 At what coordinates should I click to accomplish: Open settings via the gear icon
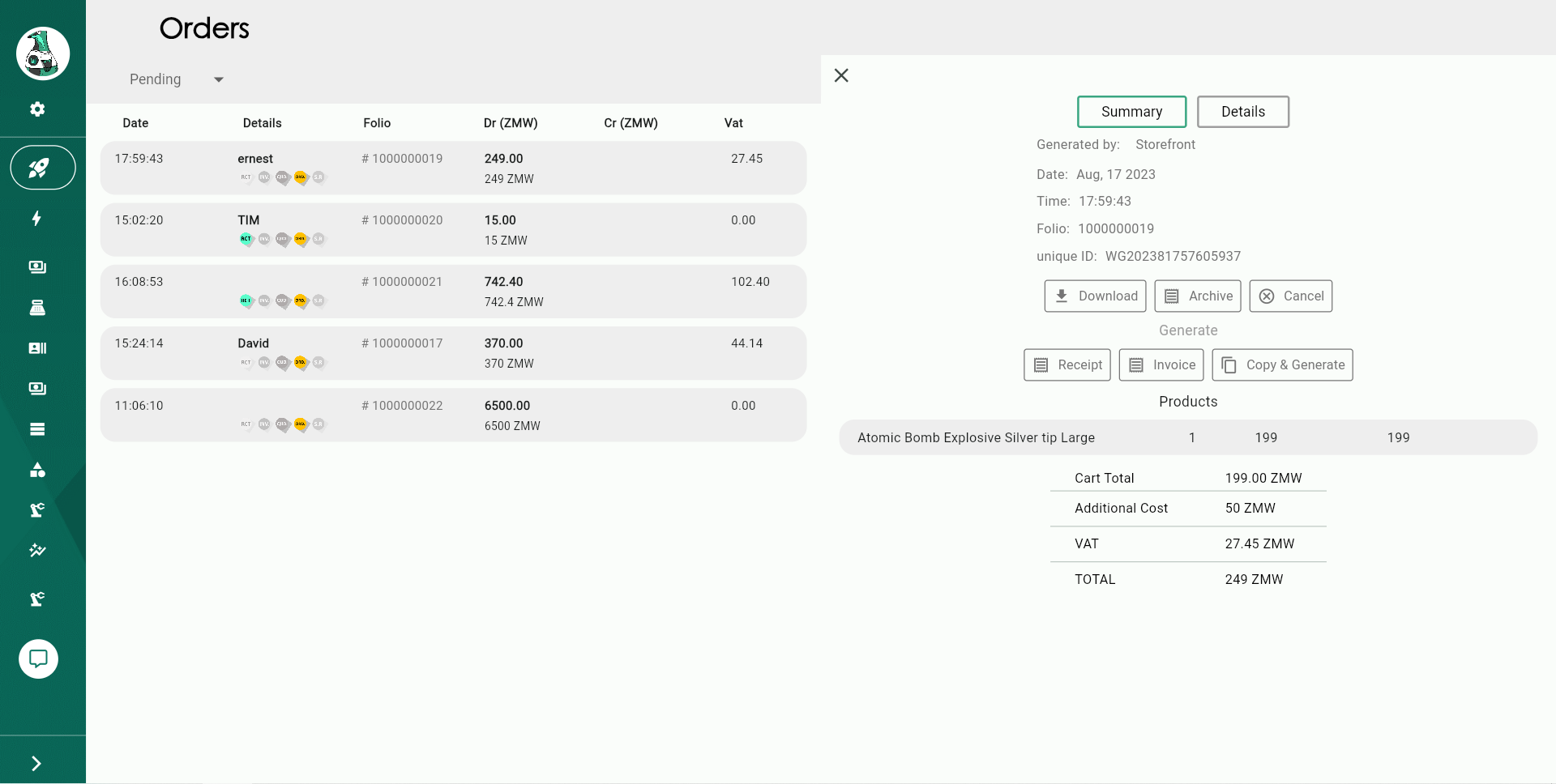coord(37,109)
